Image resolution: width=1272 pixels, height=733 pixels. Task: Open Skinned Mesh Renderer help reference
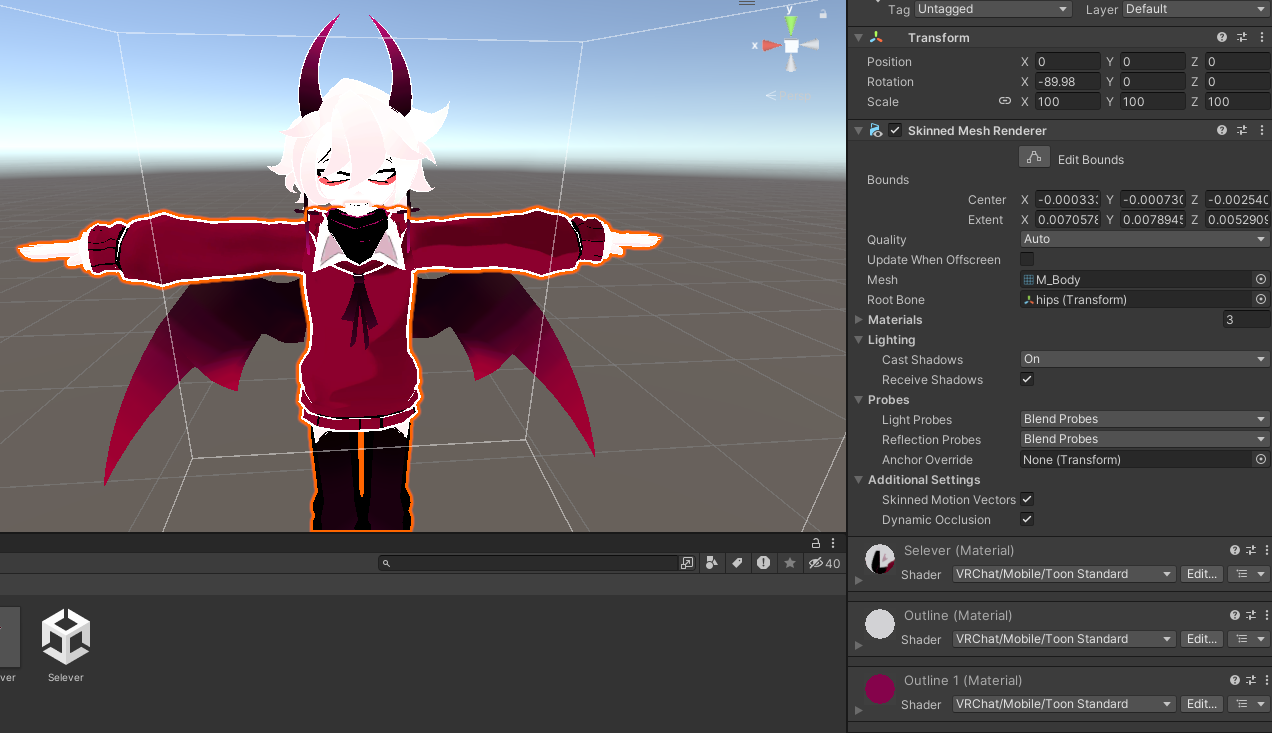(x=1222, y=130)
